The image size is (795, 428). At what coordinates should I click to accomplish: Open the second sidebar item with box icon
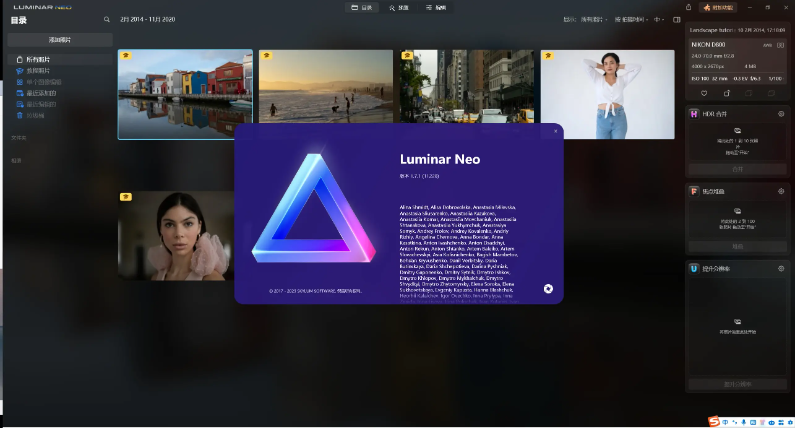point(60,70)
